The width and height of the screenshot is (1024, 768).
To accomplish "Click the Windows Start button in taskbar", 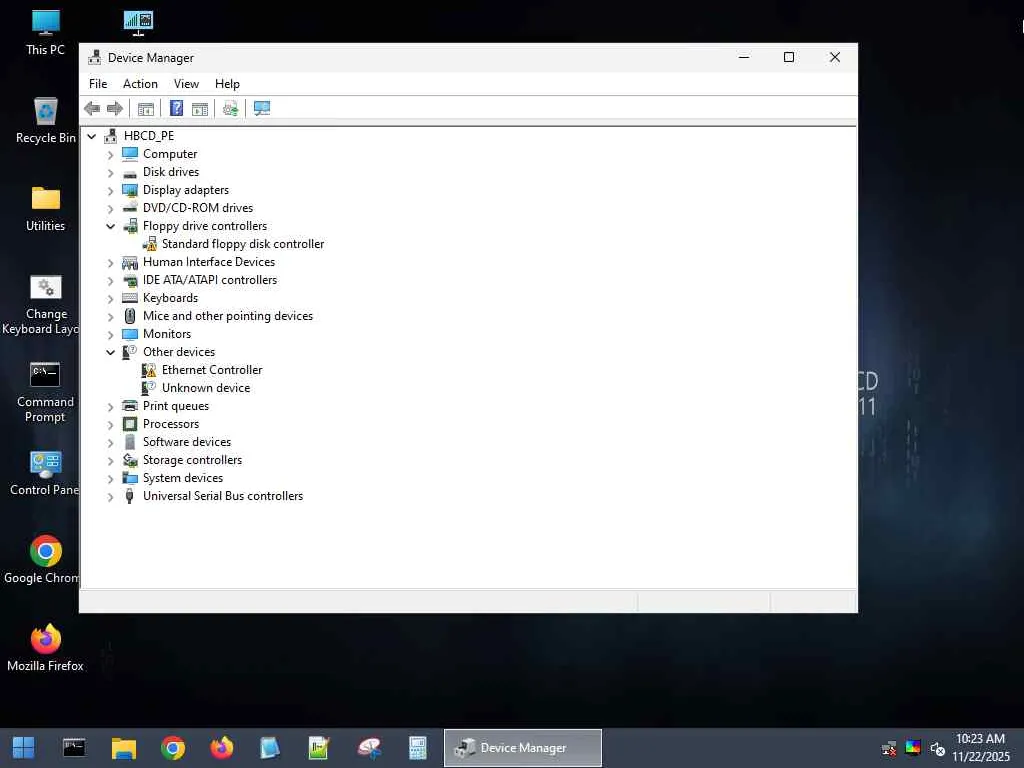I will 24,748.
